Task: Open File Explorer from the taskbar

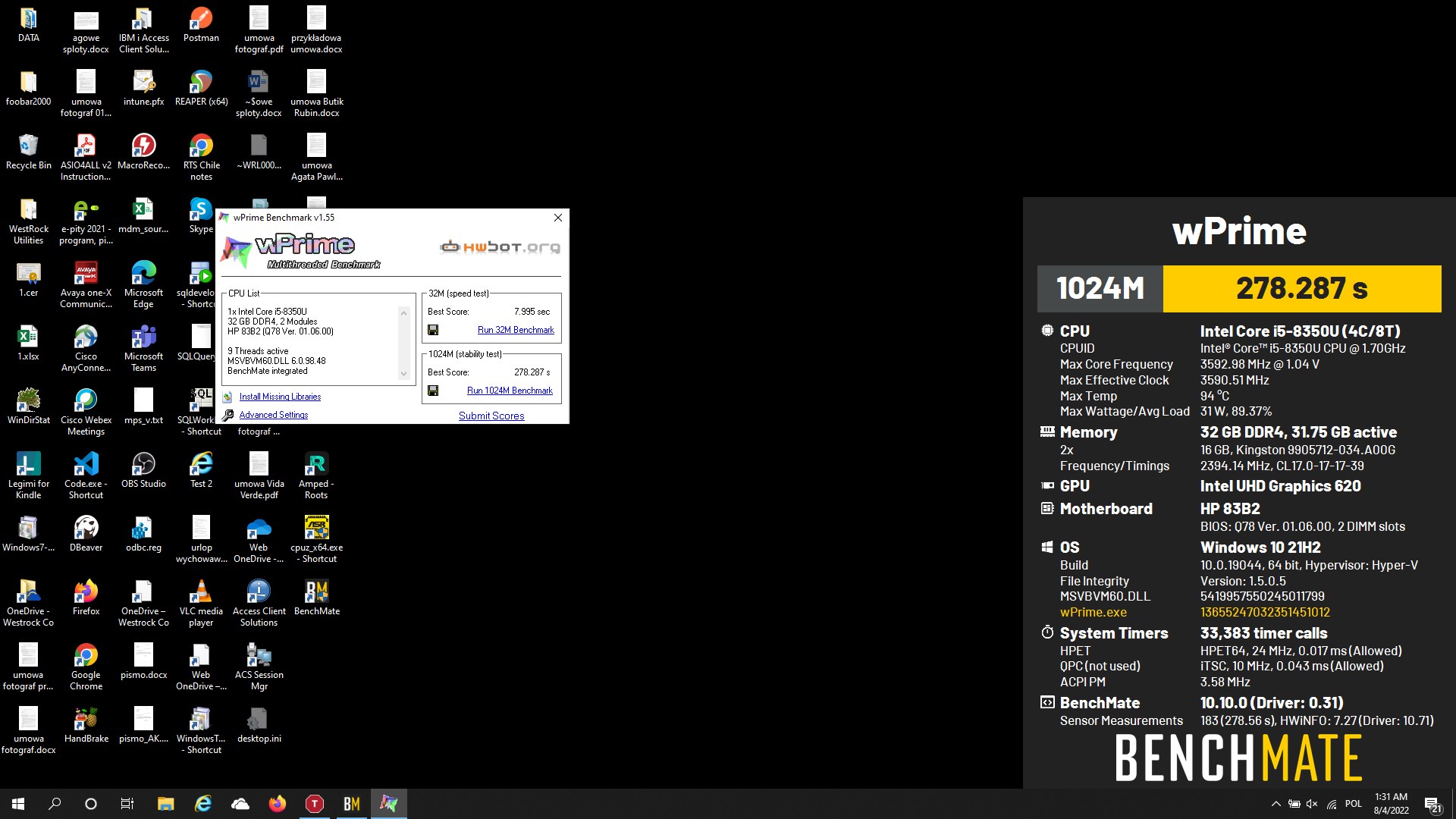Action: tap(165, 804)
